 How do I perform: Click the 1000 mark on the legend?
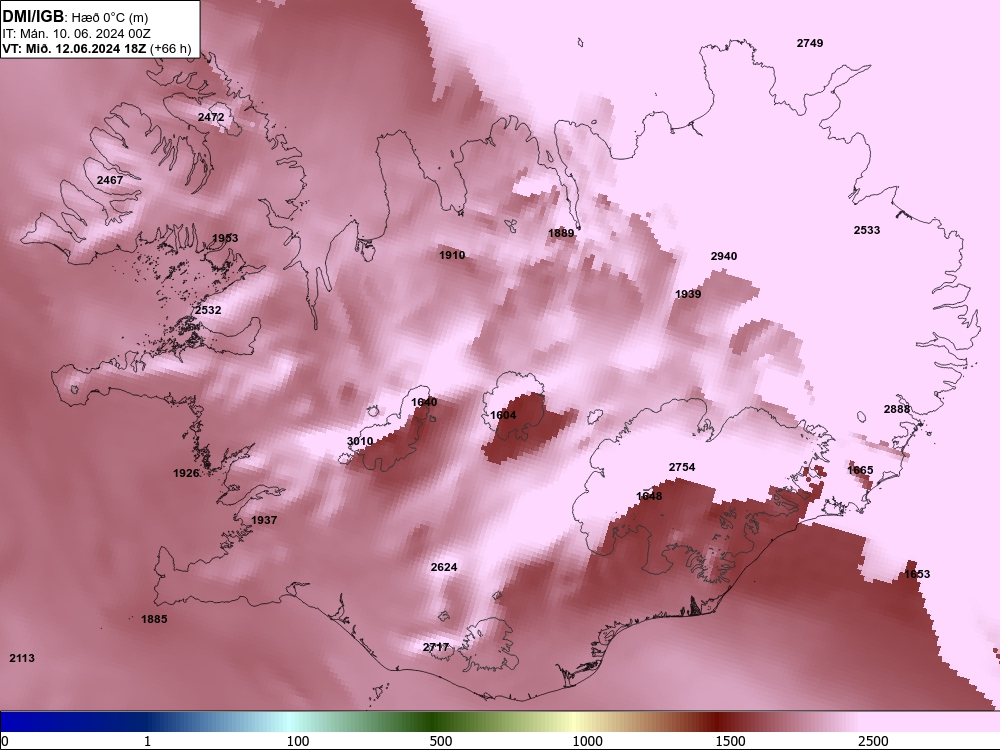(x=587, y=741)
